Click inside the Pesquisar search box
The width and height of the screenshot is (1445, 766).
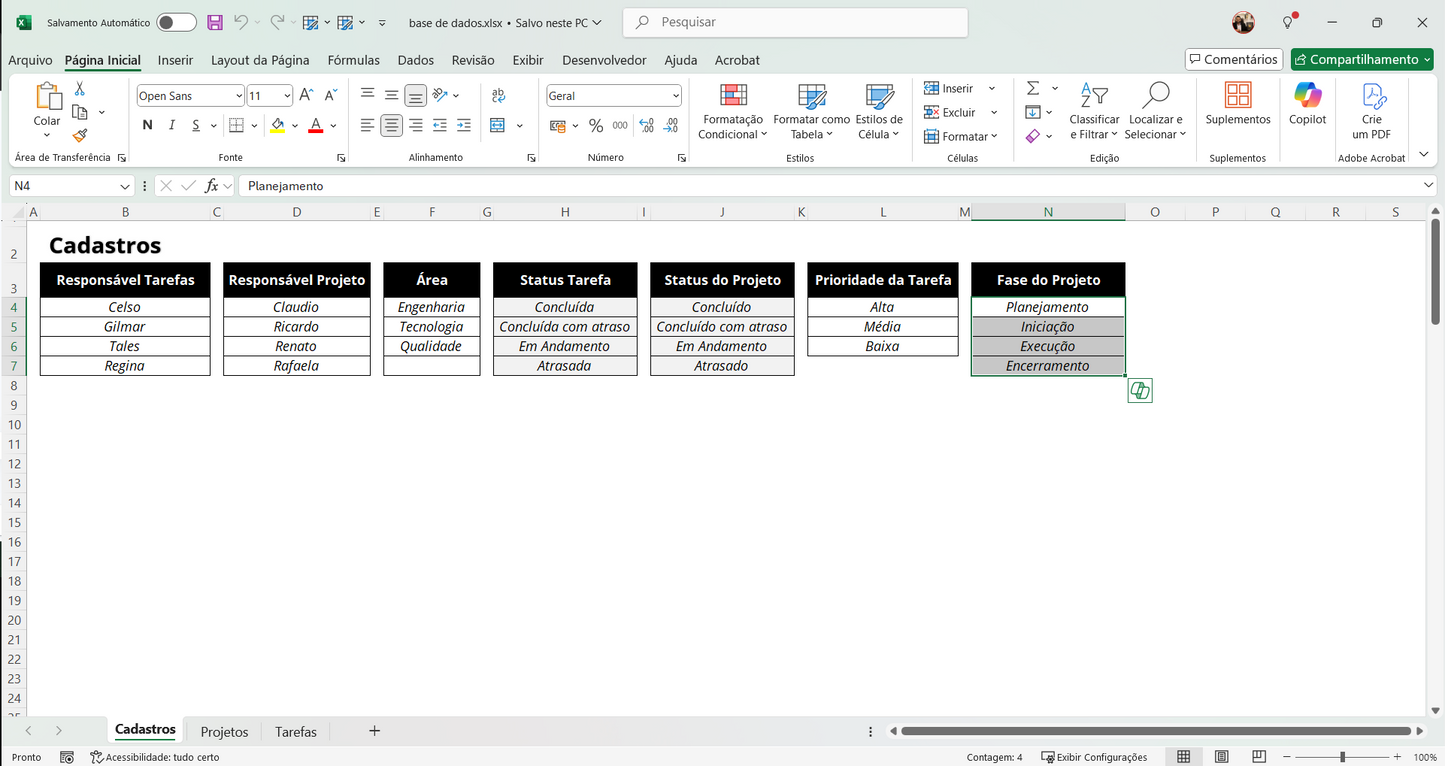[x=795, y=21]
